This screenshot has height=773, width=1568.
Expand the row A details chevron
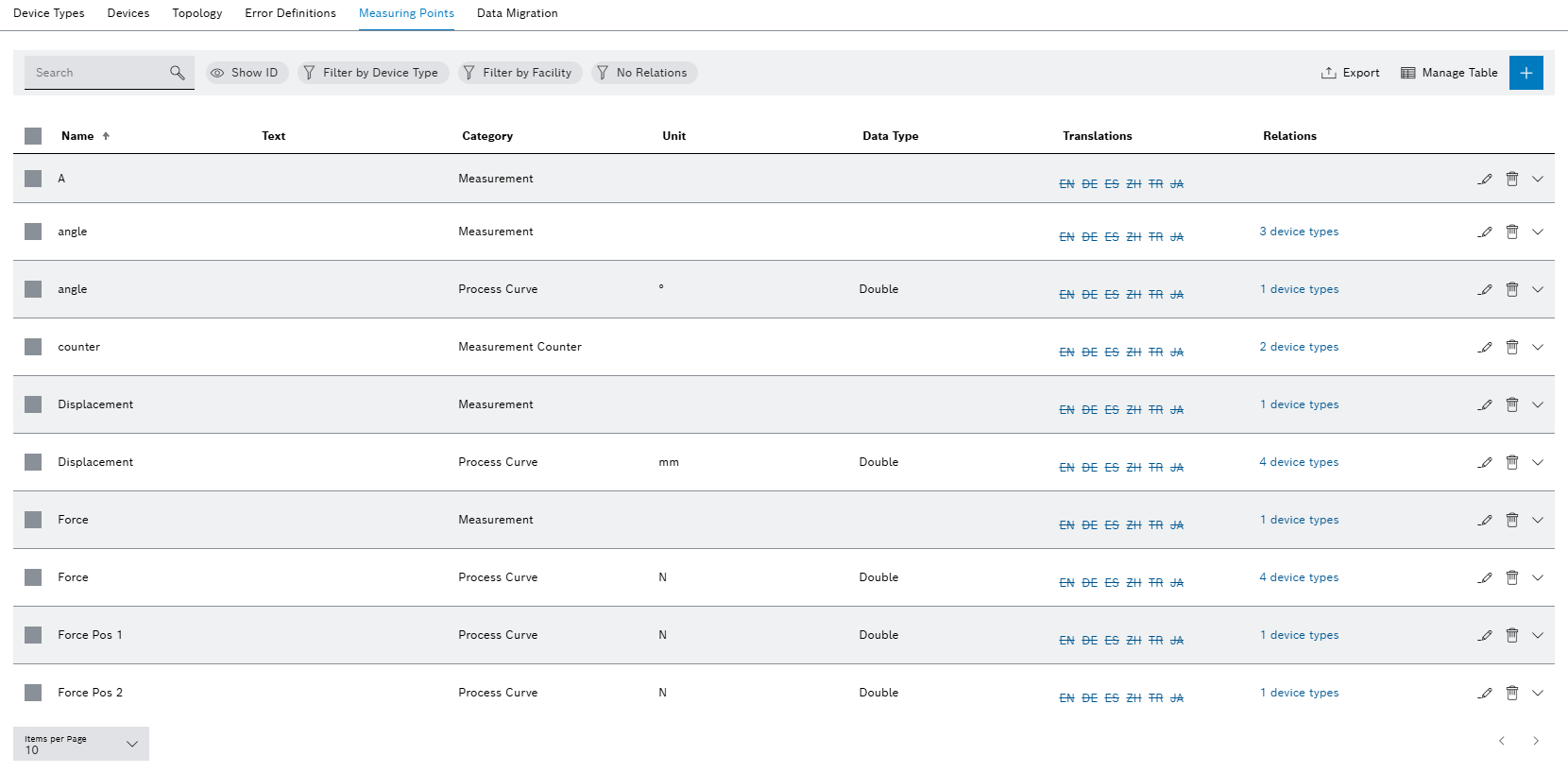tap(1537, 179)
